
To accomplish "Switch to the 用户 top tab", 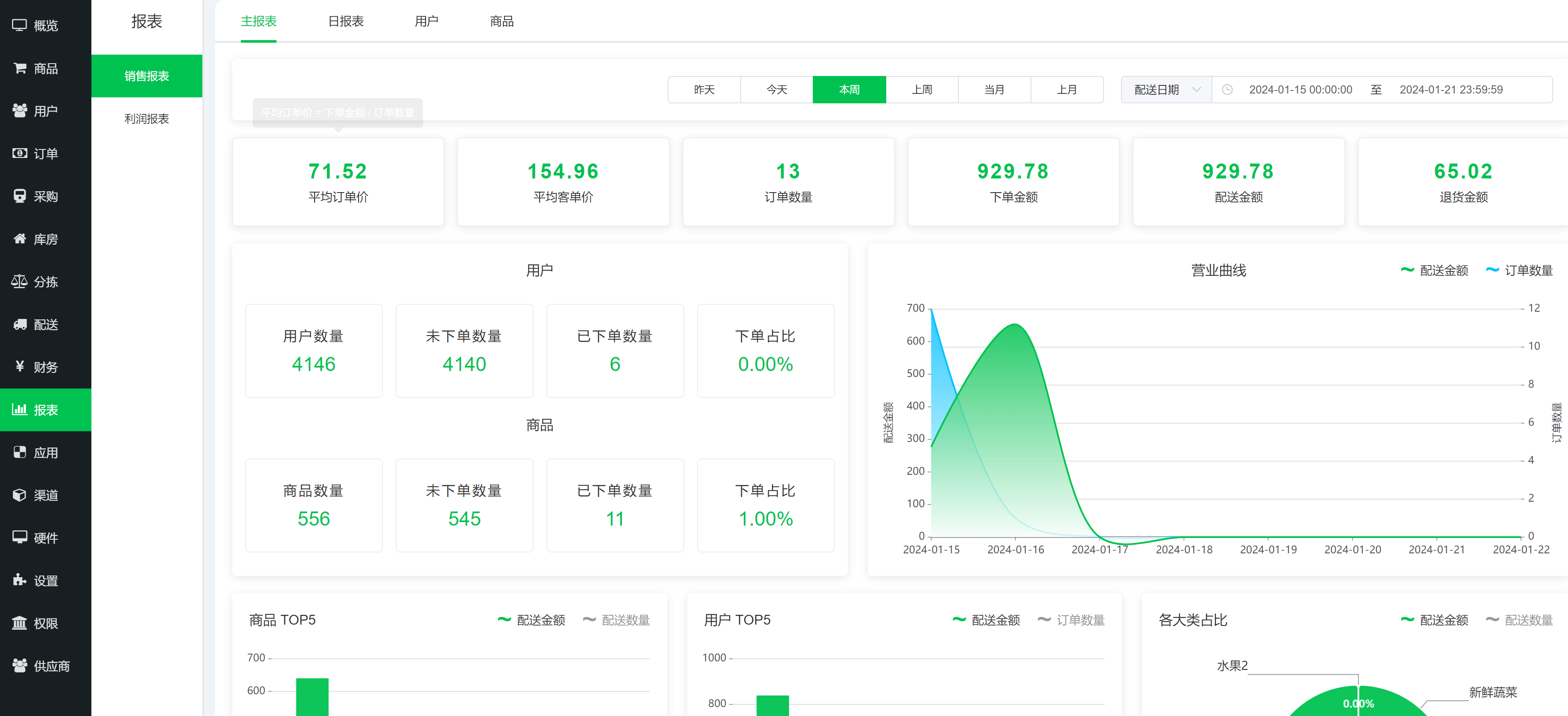I will (x=427, y=21).
